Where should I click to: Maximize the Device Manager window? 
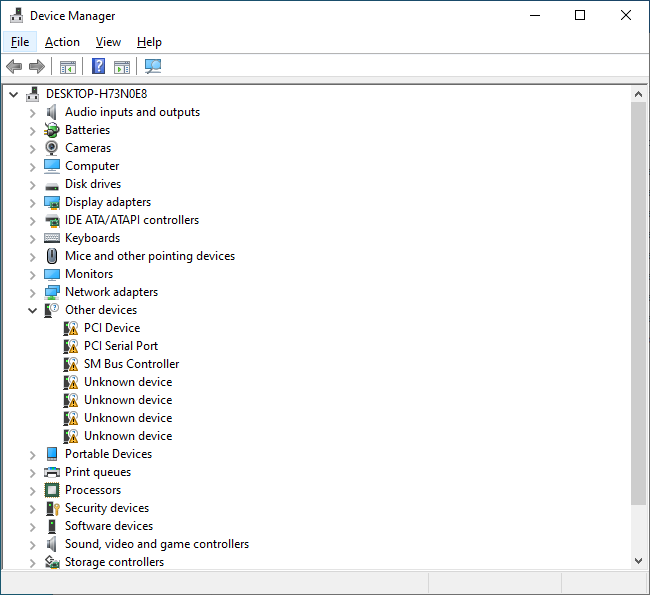click(580, 16)
